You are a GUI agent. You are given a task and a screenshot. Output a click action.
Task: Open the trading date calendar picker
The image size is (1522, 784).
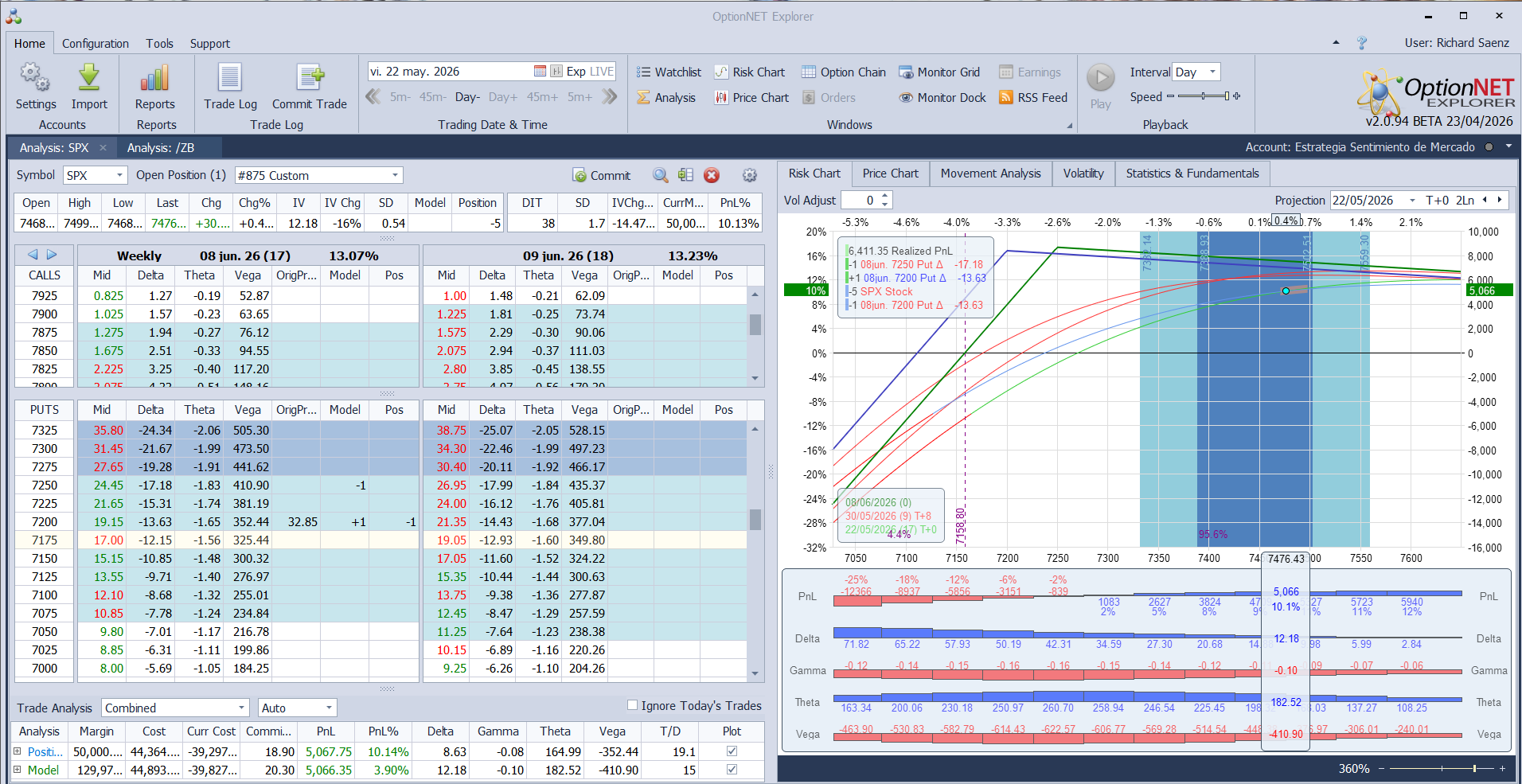[x=540, y=72]
